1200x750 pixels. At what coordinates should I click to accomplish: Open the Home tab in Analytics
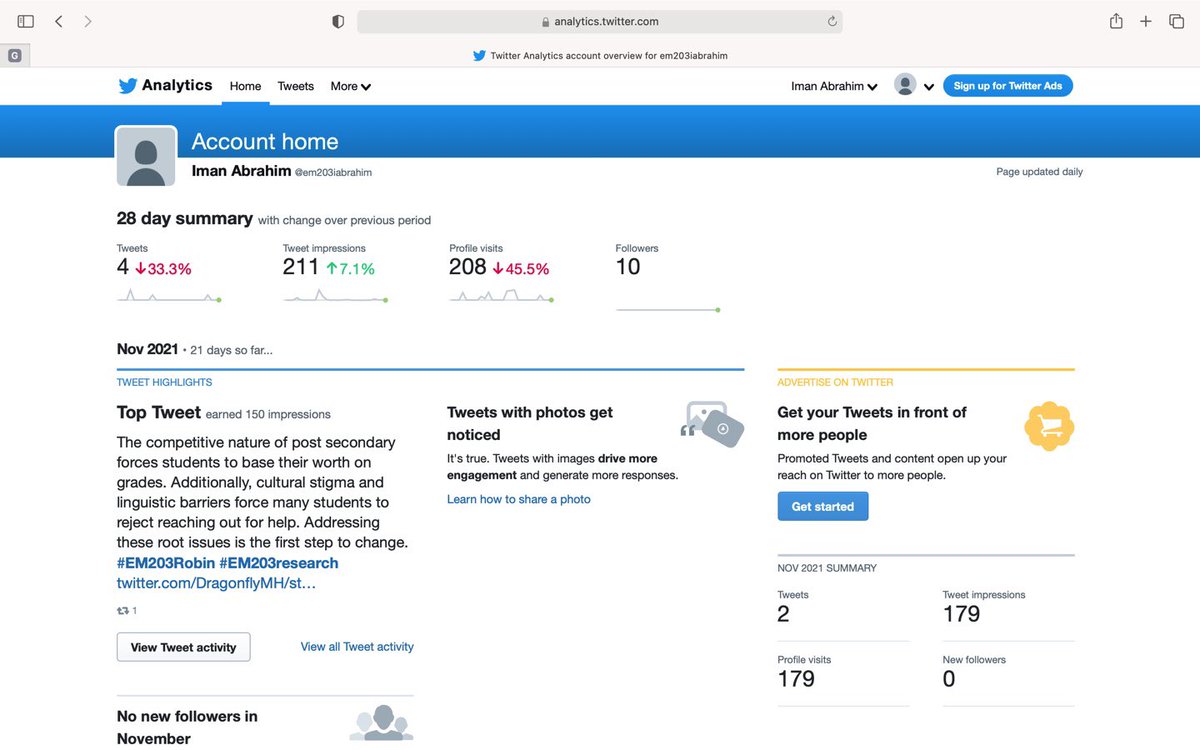coord(245,86)
